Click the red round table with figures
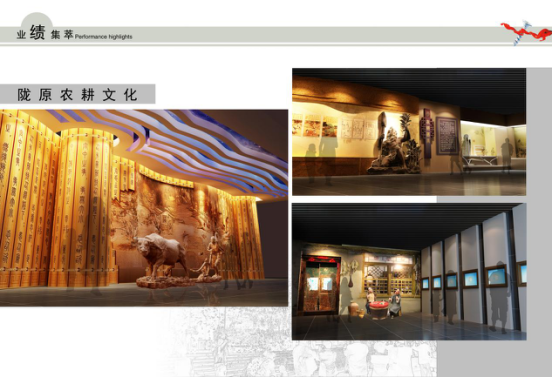Viewport: 552px width, 377px height. click(379, 309)
